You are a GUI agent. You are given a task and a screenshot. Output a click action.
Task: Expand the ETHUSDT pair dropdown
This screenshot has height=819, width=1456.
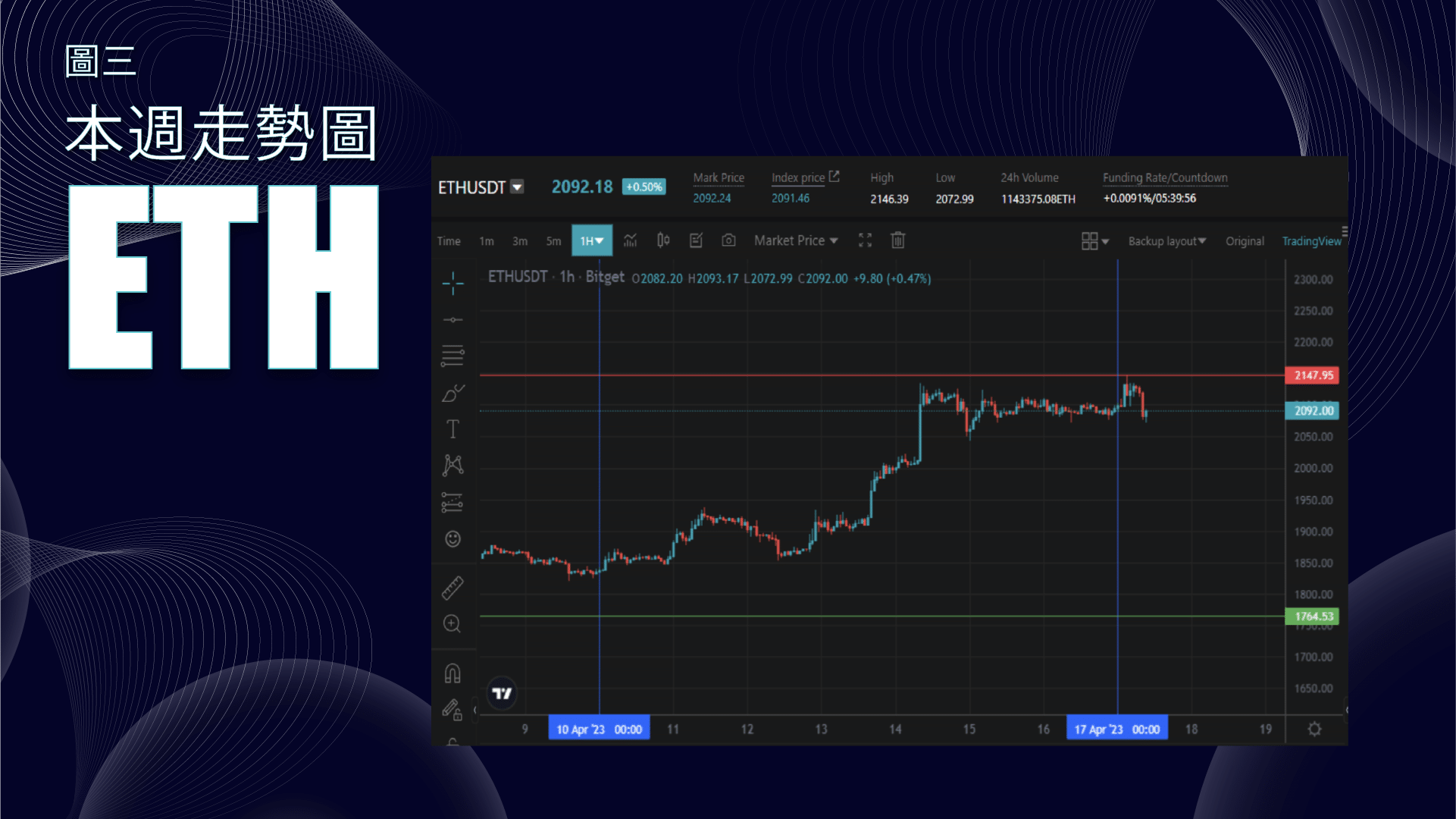click(517, 187)
